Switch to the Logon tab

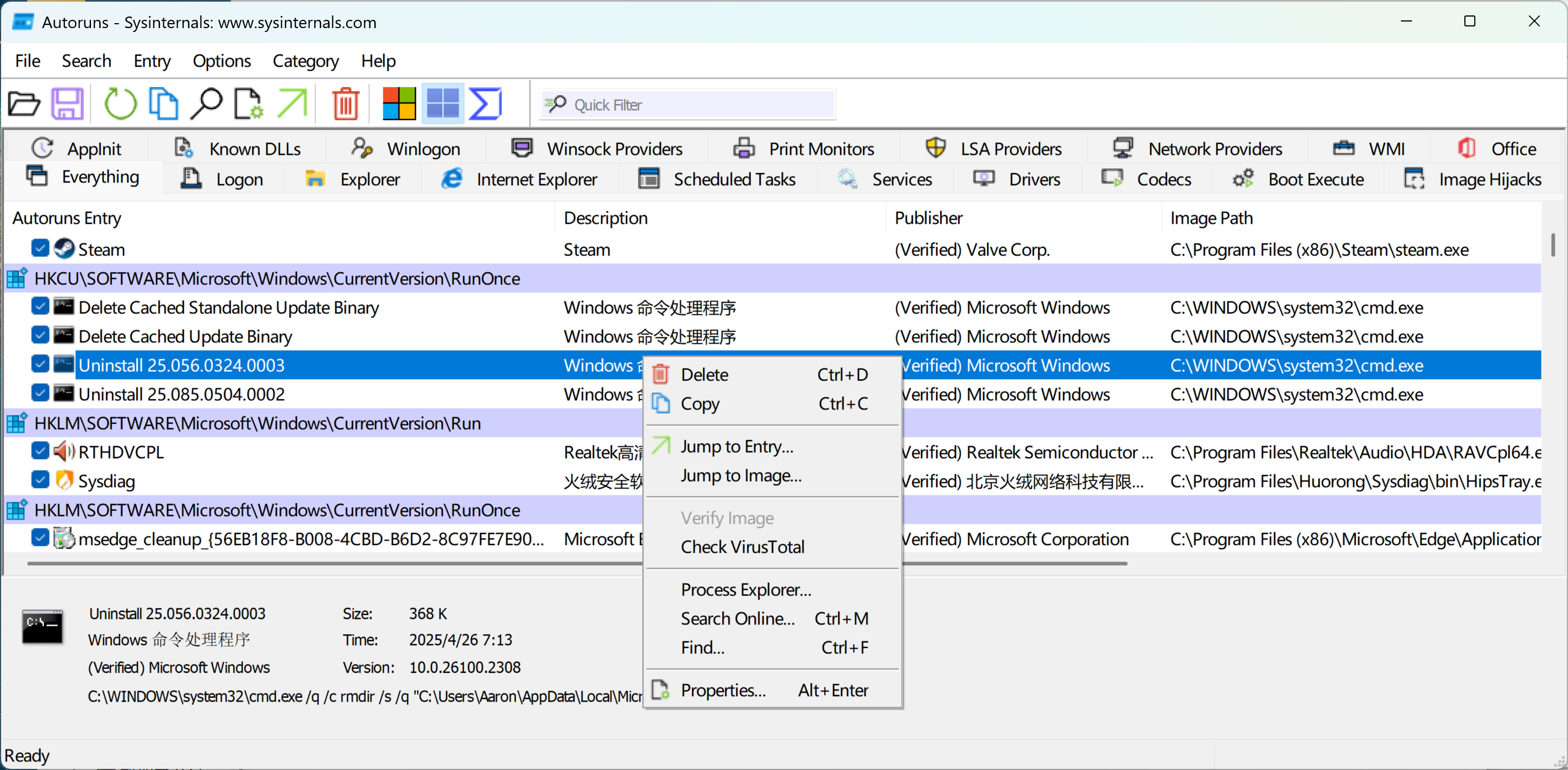[223, 179]
